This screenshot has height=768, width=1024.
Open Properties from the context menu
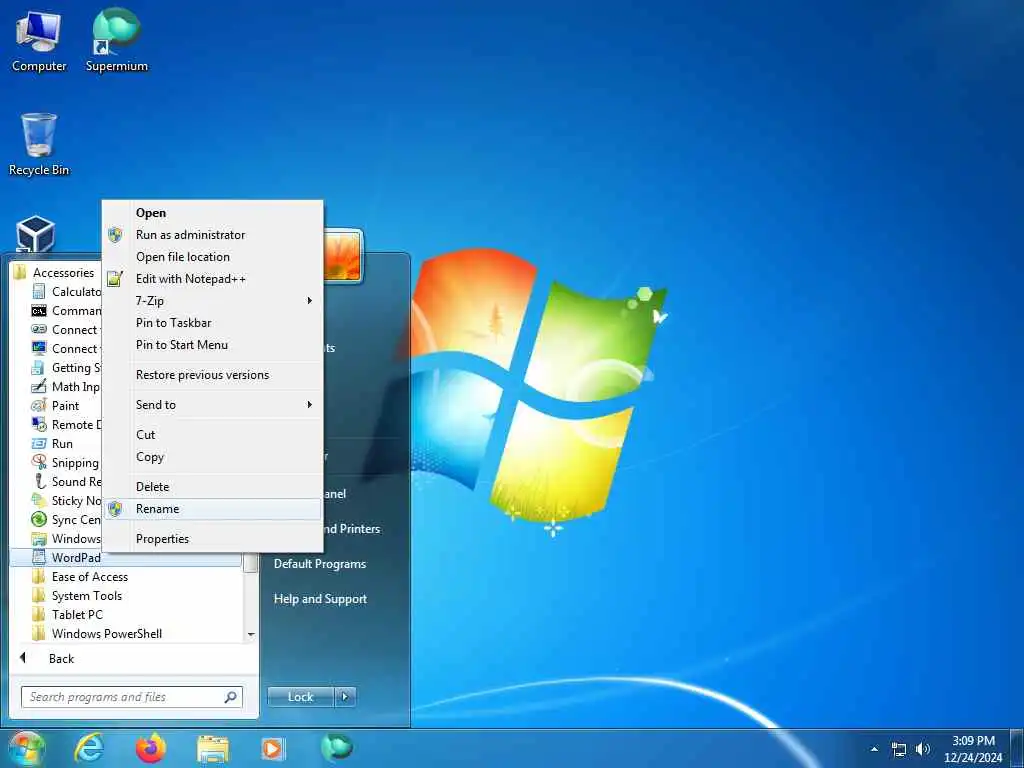[x=212, y=539]
